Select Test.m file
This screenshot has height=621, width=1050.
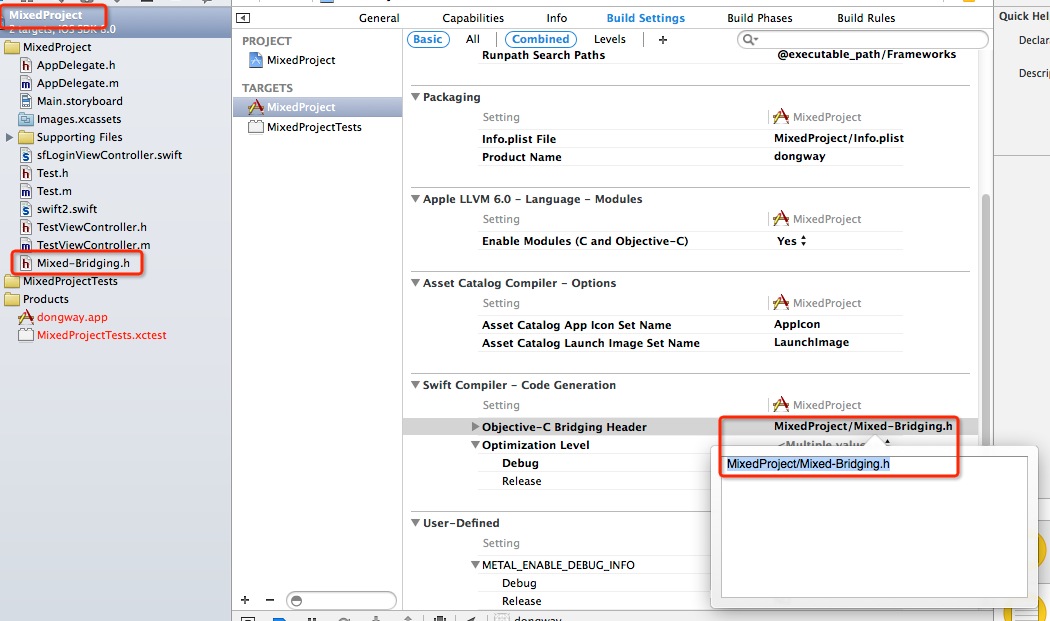click(54, 191)
